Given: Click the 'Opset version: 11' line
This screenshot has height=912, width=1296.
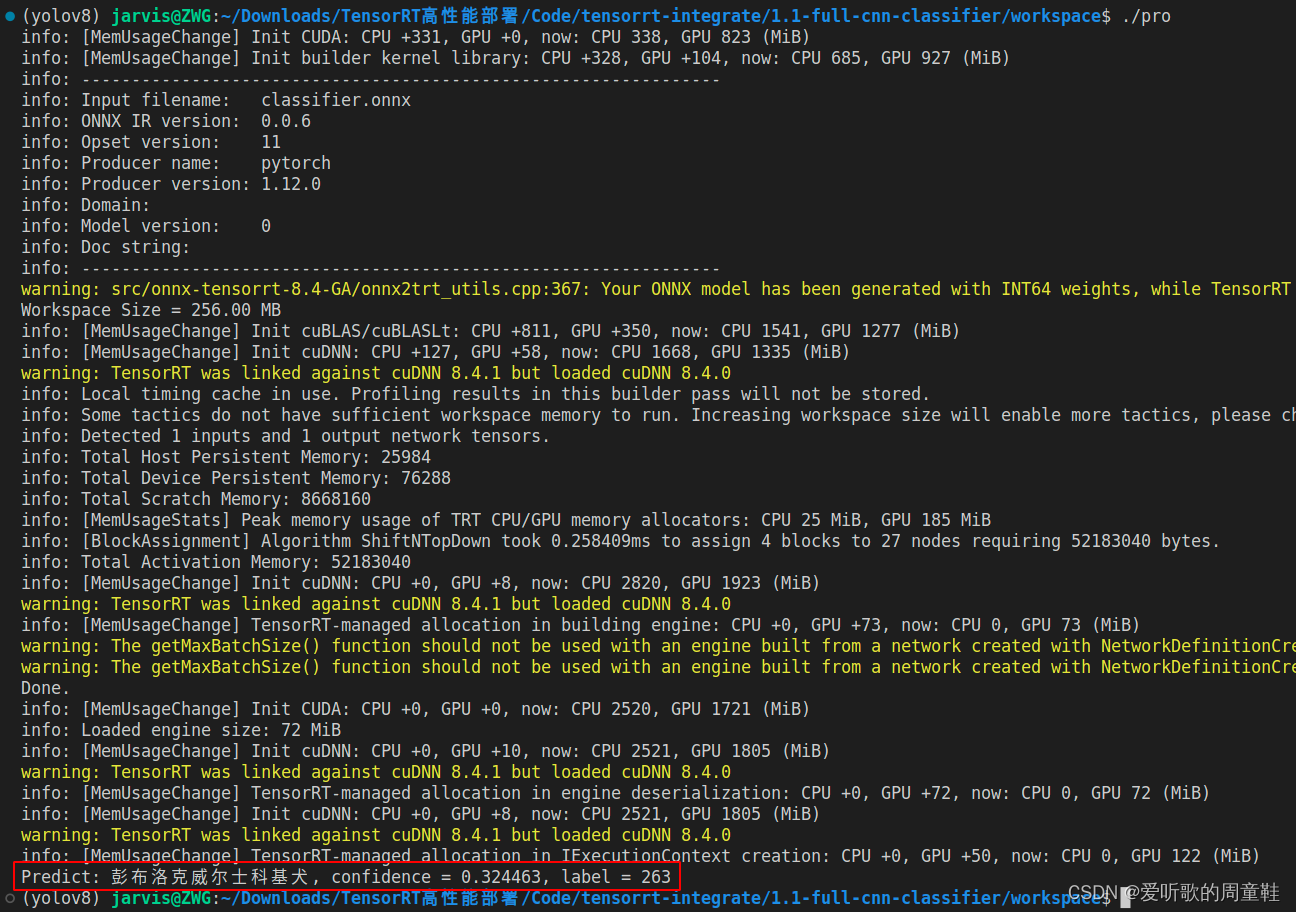Looking at the screenshot, I should [x=151, y=142].
